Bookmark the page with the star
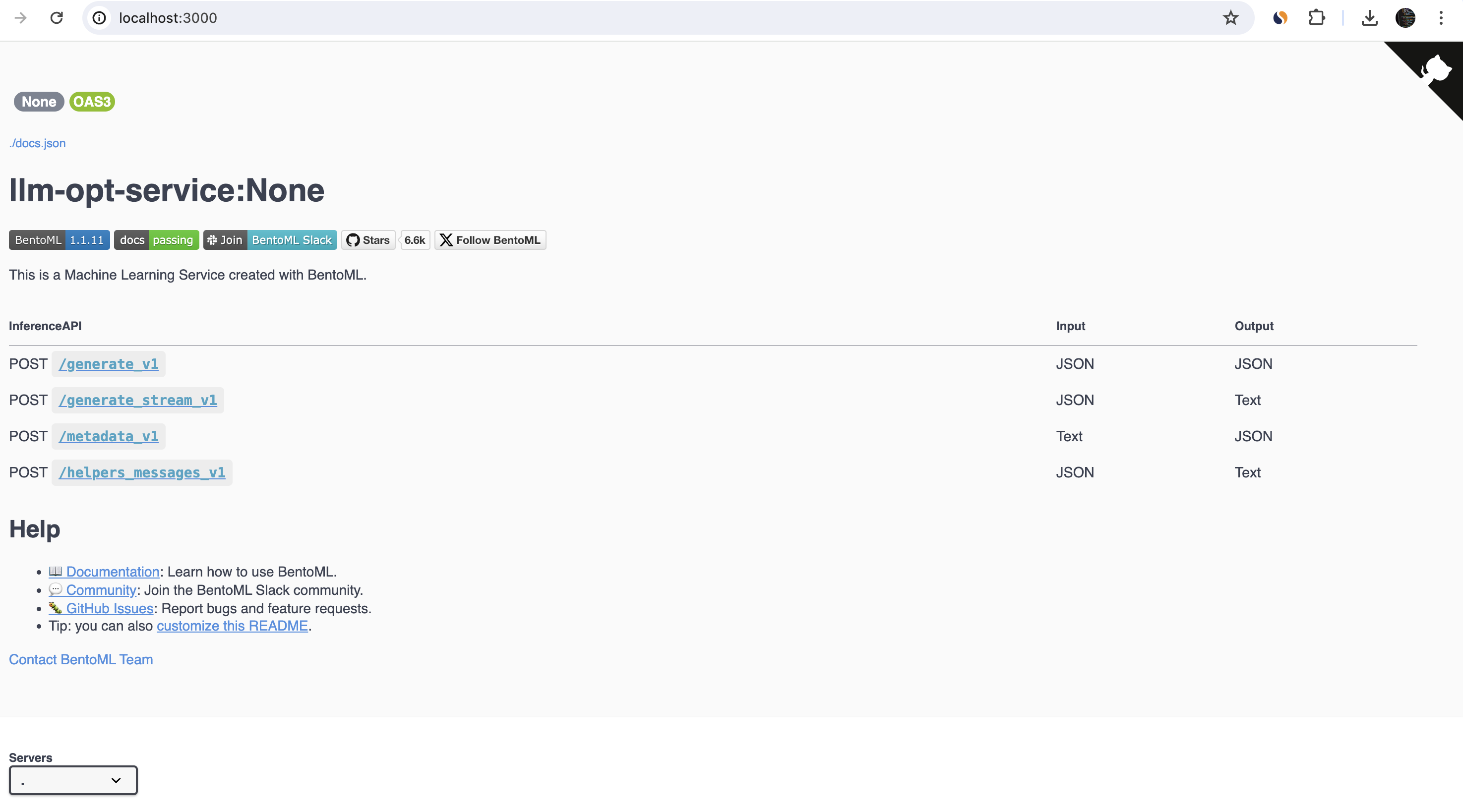 (x=1230, y=18)
